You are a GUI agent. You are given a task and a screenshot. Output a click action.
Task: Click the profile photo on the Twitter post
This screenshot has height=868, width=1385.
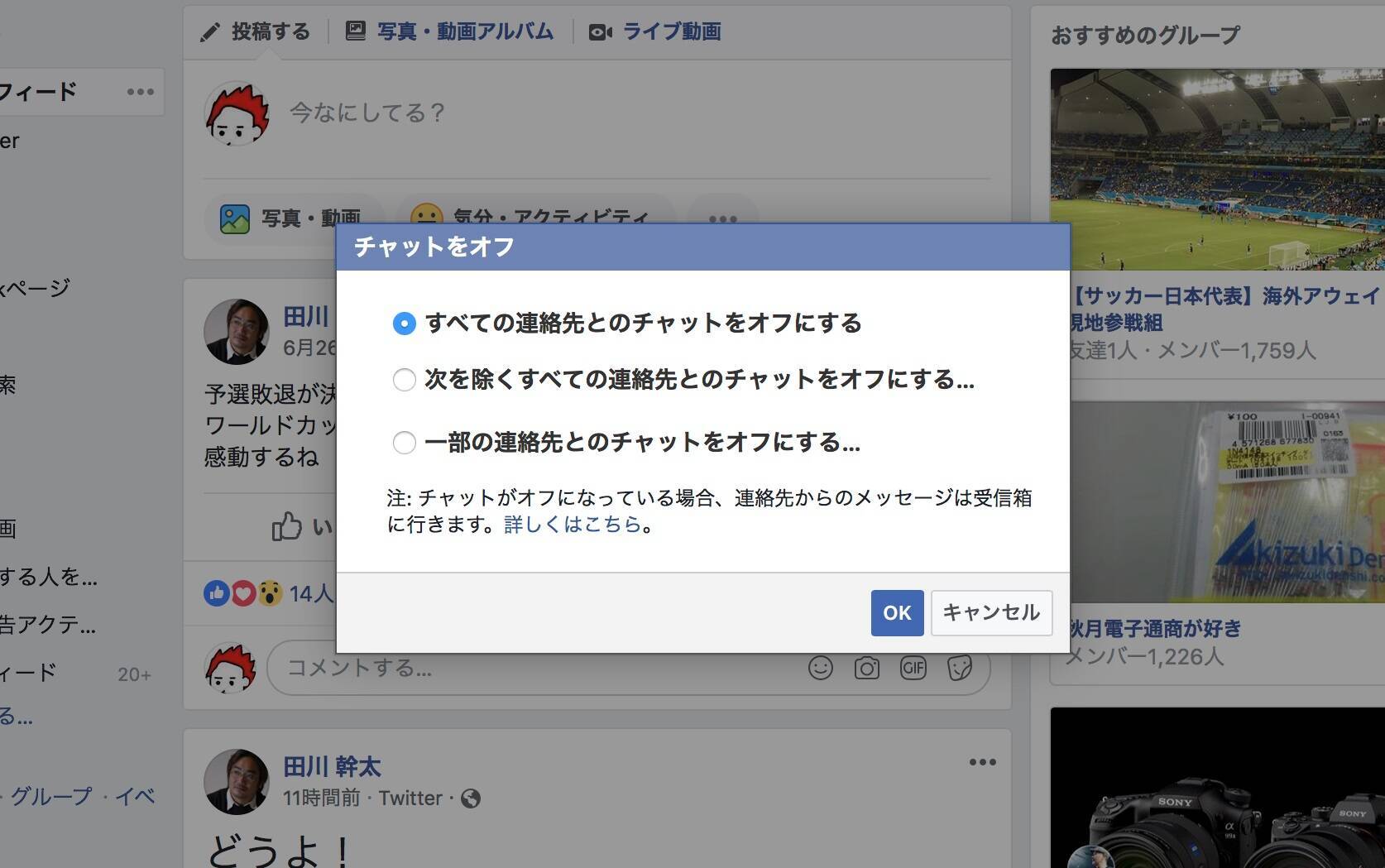237,782
